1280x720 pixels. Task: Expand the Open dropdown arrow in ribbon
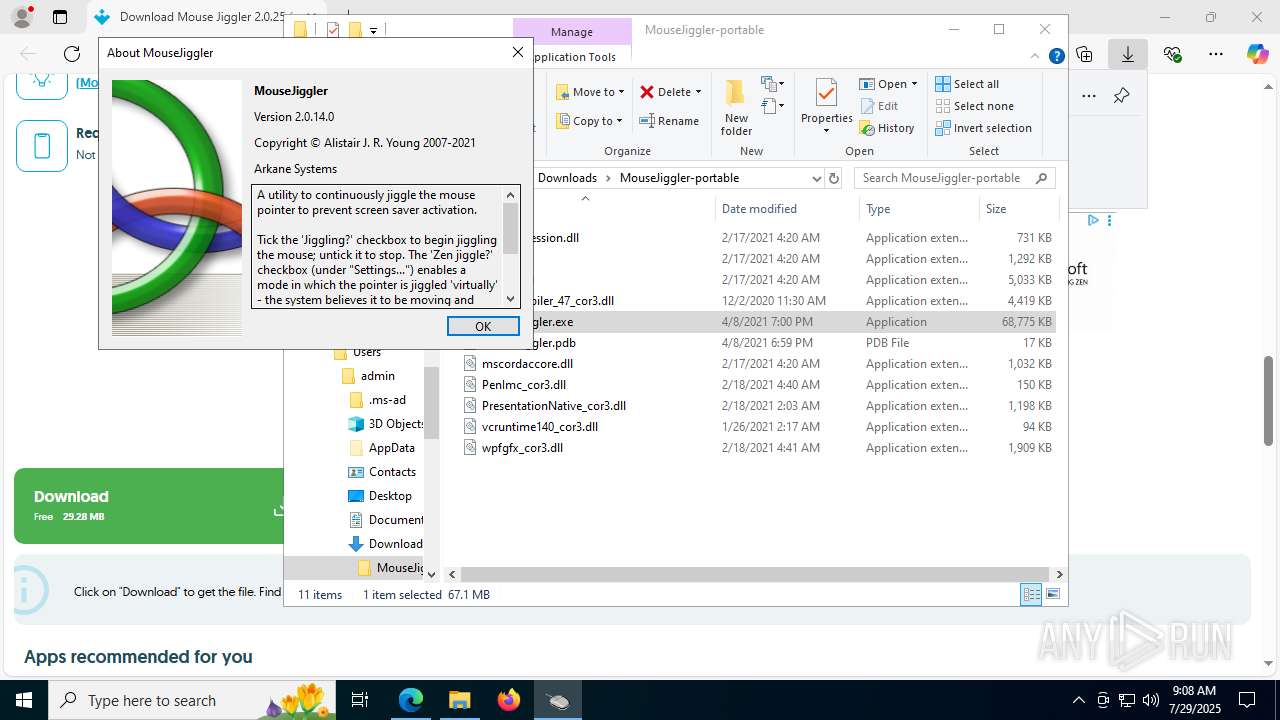point(914,84)
